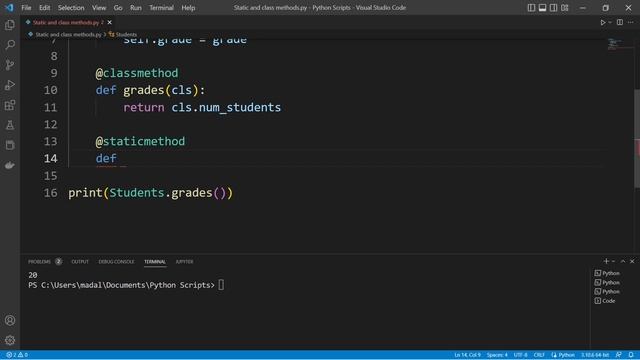640x360 pixels.
Task: Toggle the bottom panel layout icon
Action: (x=542, y=8)
